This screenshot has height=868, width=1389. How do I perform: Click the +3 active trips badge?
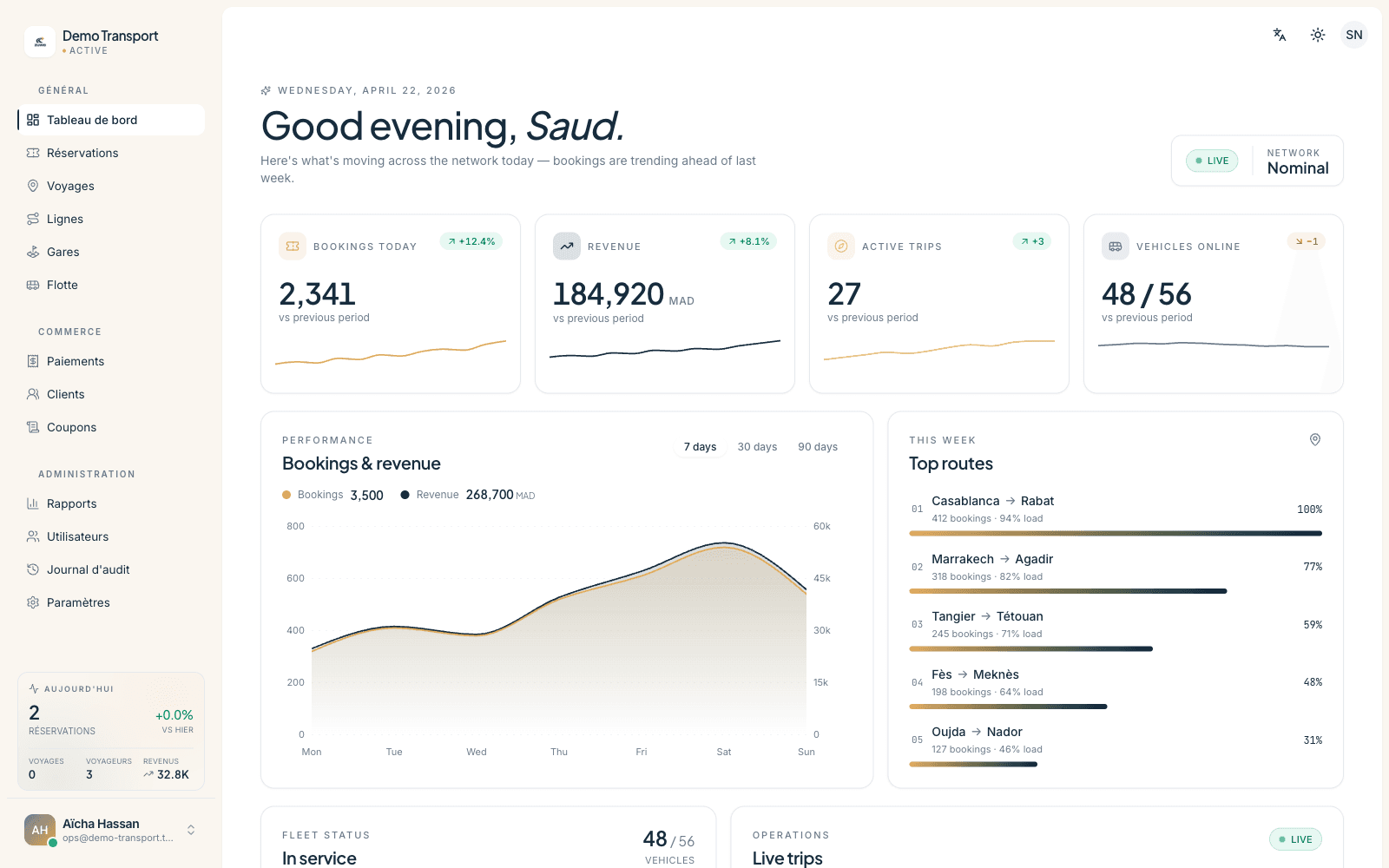(1032, 241)
